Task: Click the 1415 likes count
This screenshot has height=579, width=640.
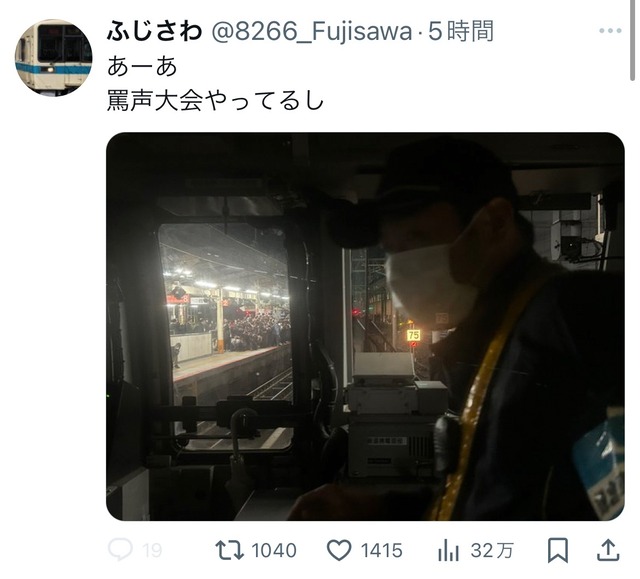Action: (382, 550)
